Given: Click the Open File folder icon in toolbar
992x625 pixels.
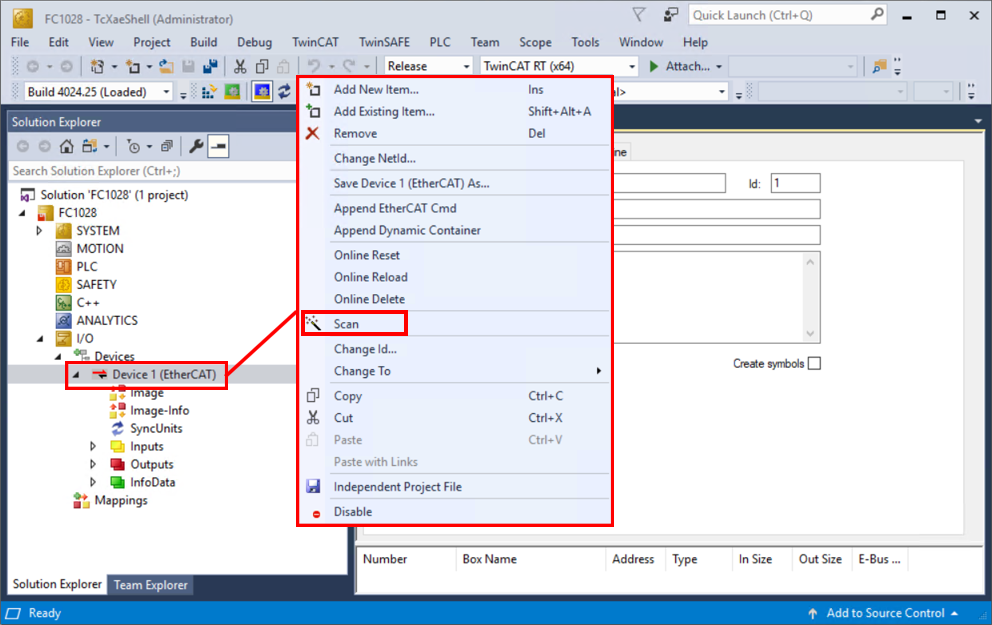Looking at the screenshot, I should click(166, 66).
